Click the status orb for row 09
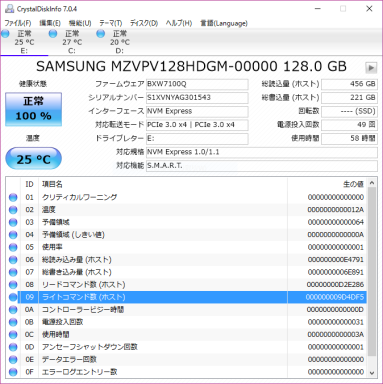 [x=13, y=297]
